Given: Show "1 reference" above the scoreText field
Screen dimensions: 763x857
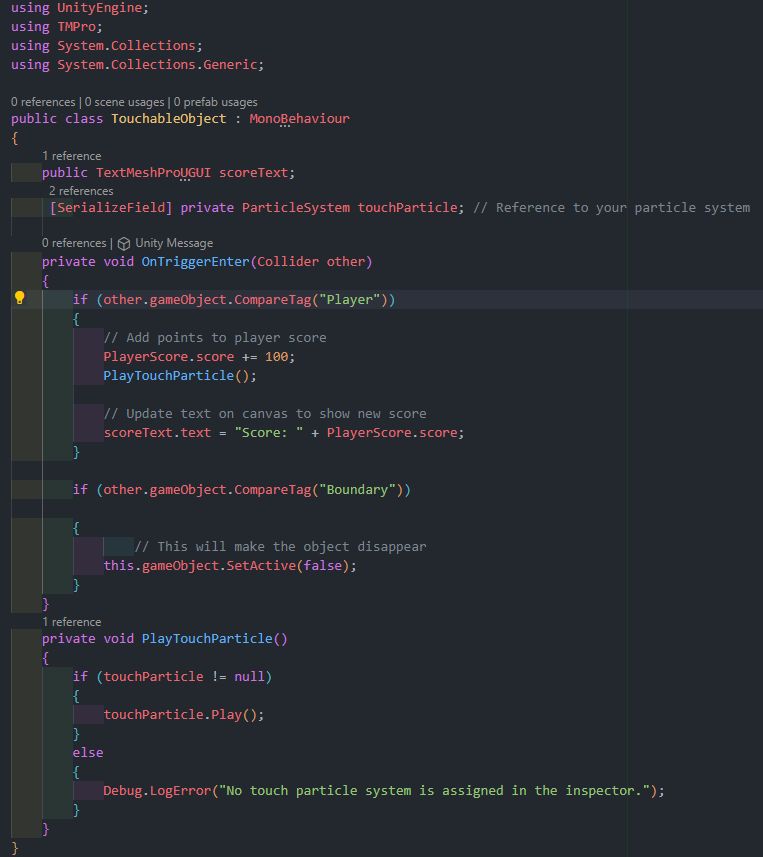Looking at the screenshot, I should click(x=71, y=156).
